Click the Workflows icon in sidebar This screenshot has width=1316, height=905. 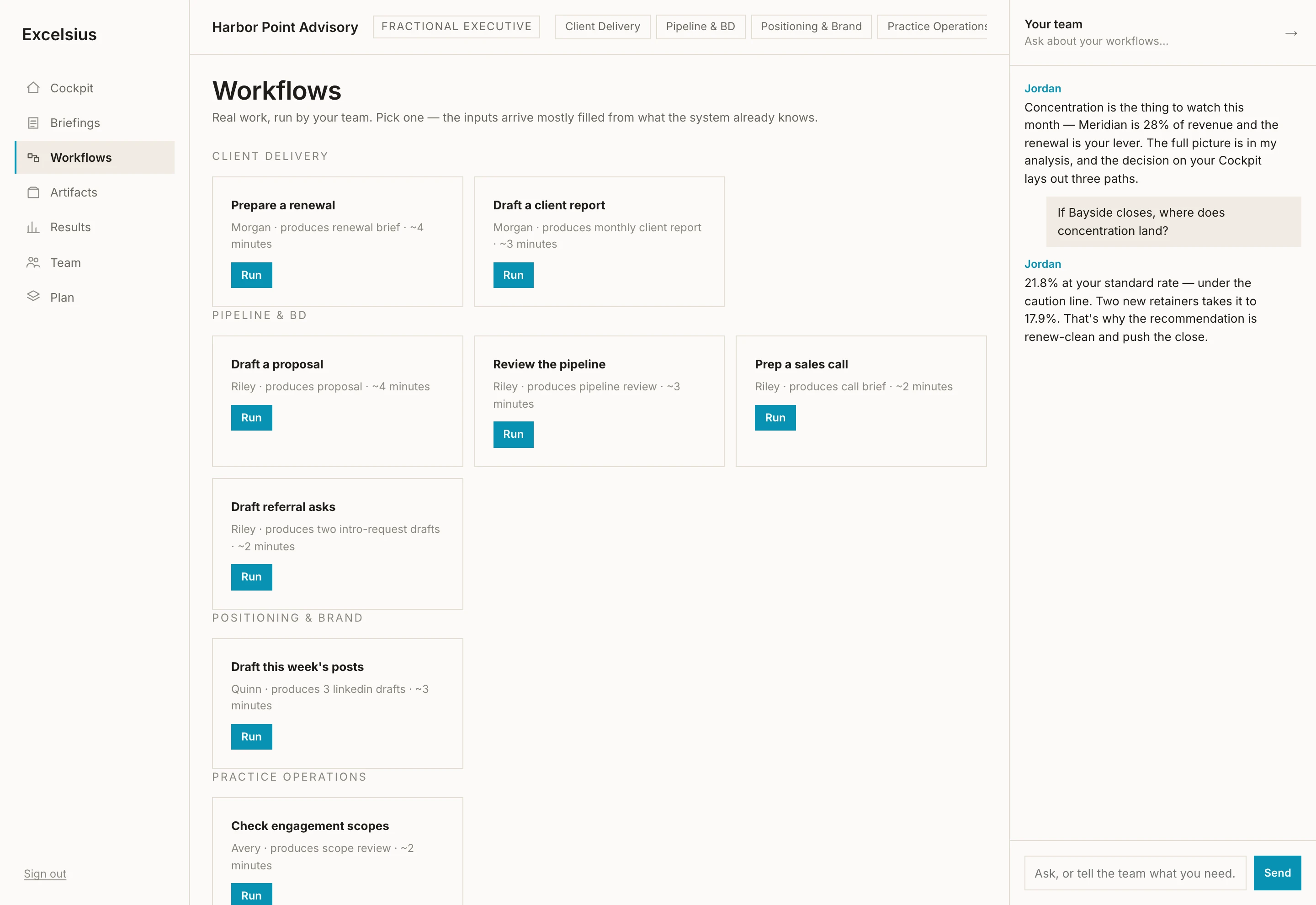tap(33, 158)
